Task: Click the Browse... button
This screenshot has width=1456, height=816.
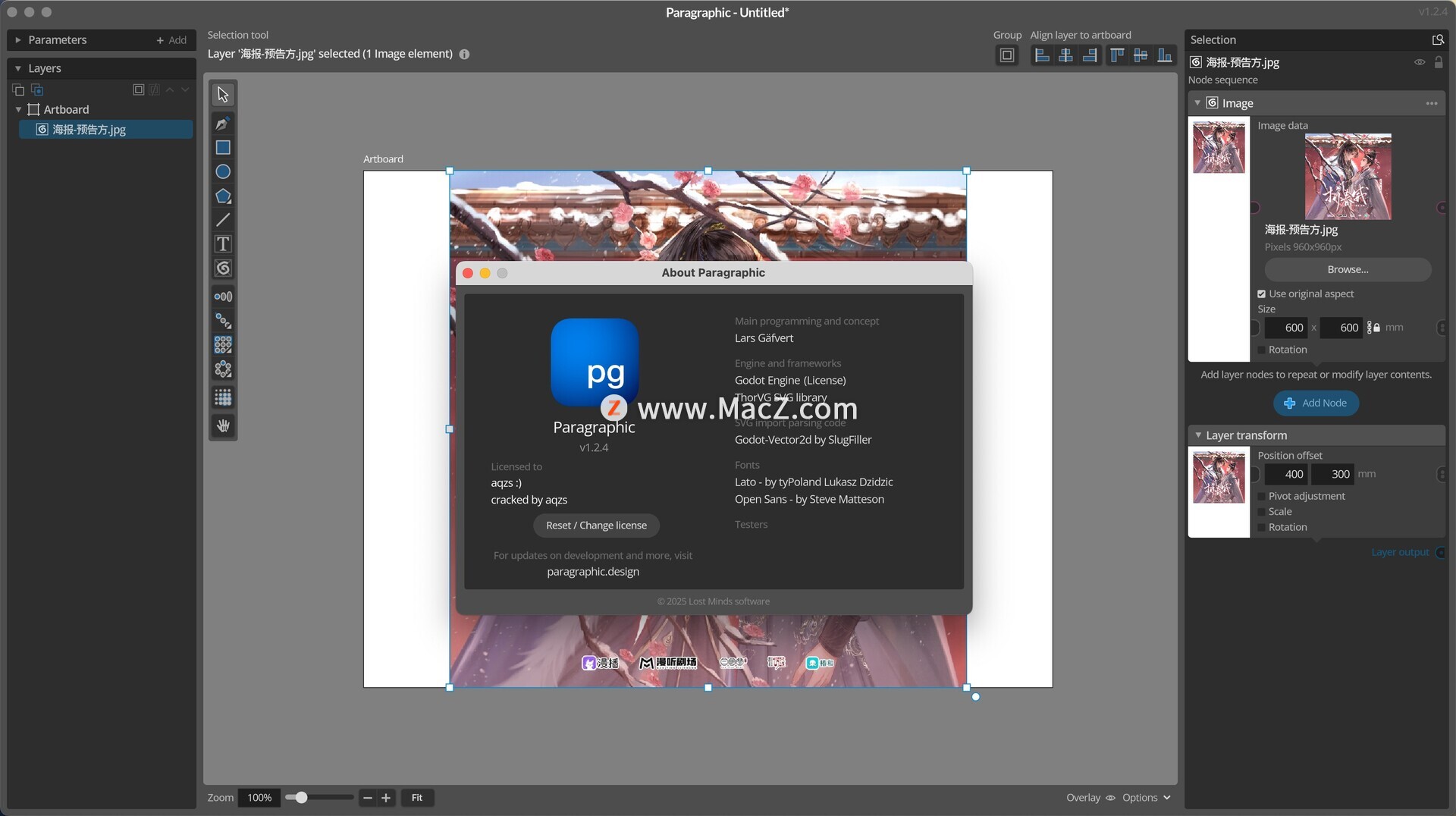Action: pyautogui.click(x=1348, y=270)
